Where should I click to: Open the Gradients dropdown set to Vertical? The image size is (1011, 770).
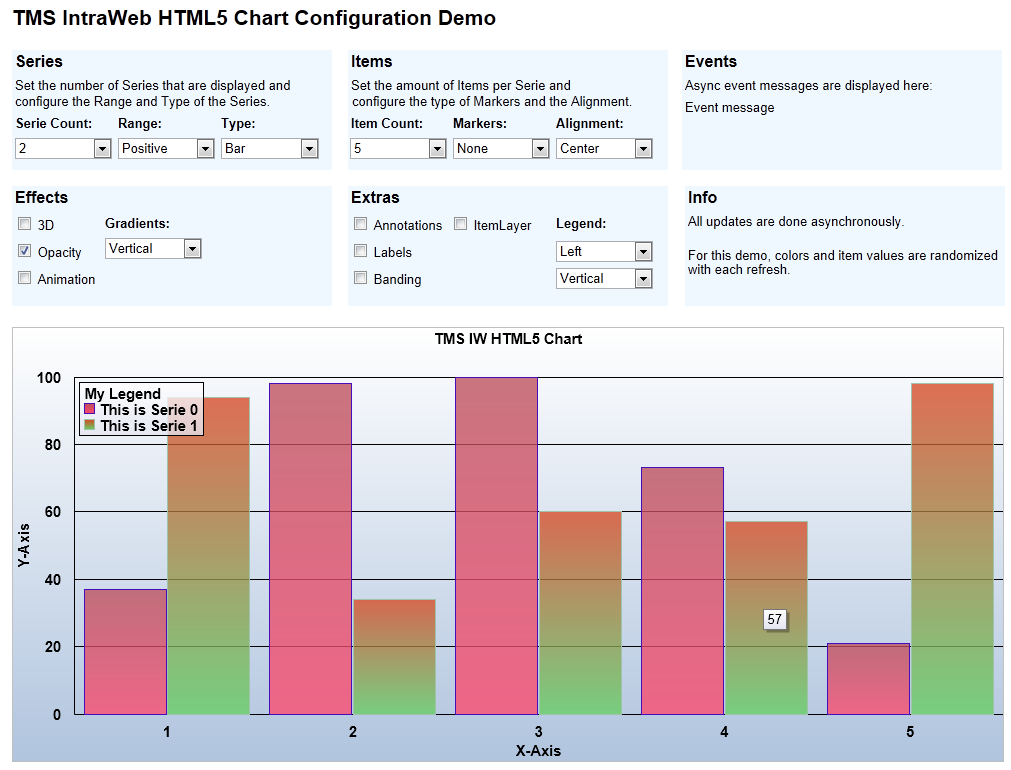pyautogui.click(x=191, y=248)
